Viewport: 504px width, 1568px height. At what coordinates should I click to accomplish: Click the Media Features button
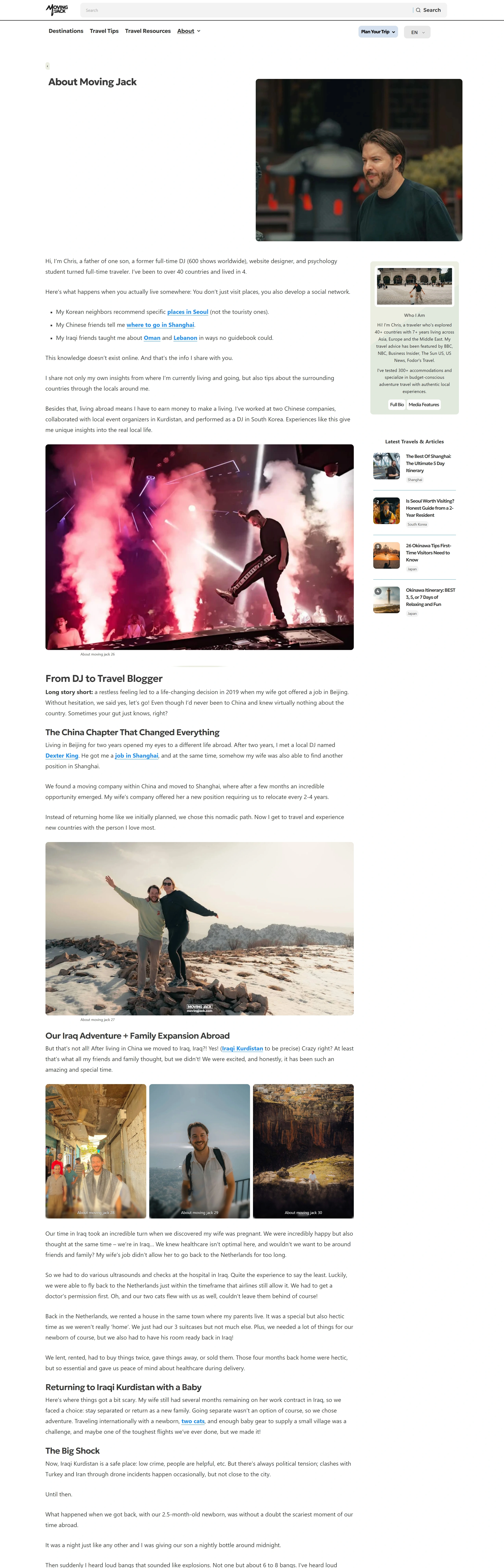coord(424,405)
